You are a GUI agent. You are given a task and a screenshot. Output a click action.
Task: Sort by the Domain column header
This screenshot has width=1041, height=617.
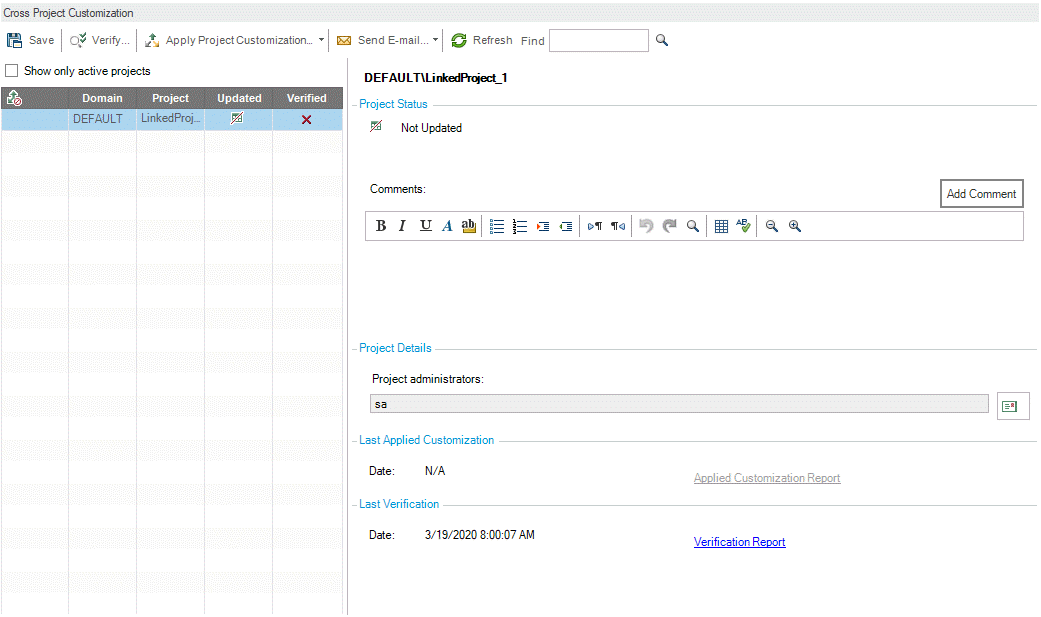click(102, 98)
